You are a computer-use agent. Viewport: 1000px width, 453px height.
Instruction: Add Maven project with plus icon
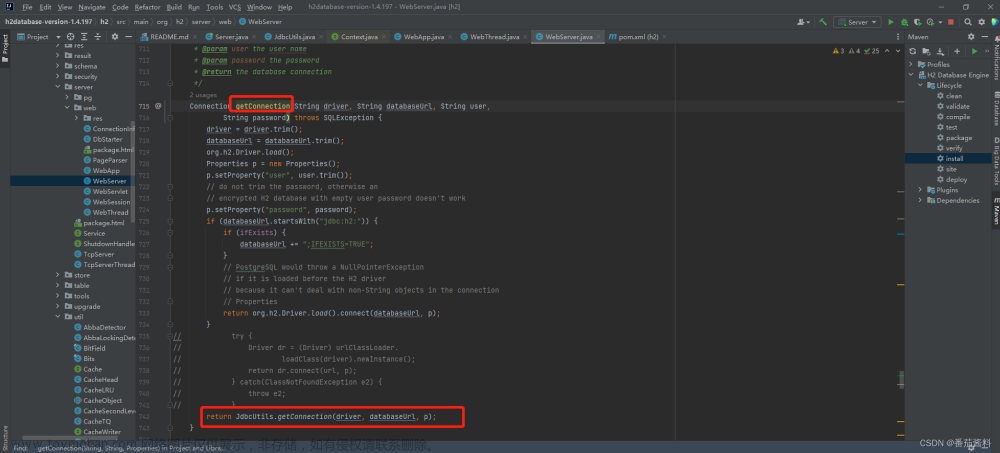[957, 50]
